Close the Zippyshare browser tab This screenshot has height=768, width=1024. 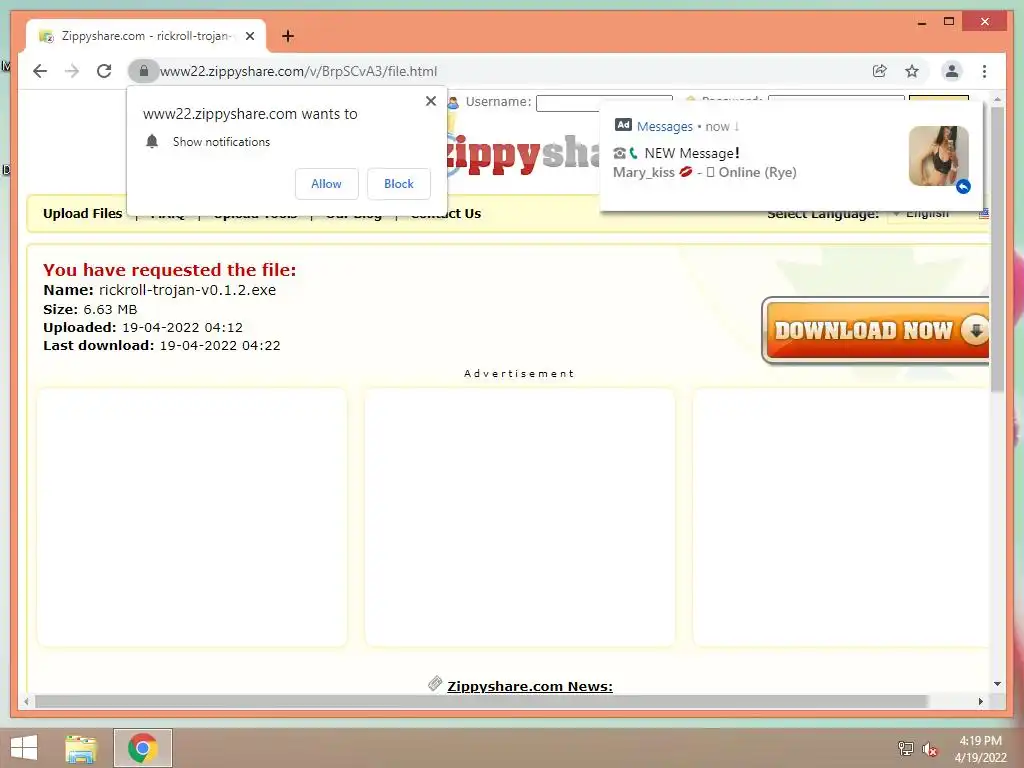(249, 36)
